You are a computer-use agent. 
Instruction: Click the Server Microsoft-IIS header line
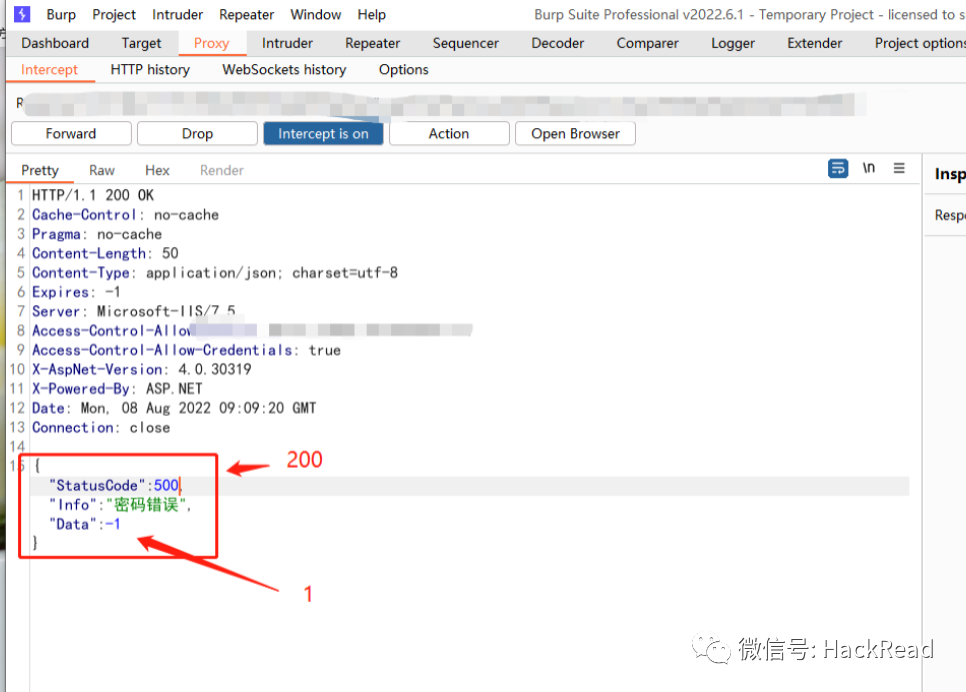[134, 311]
